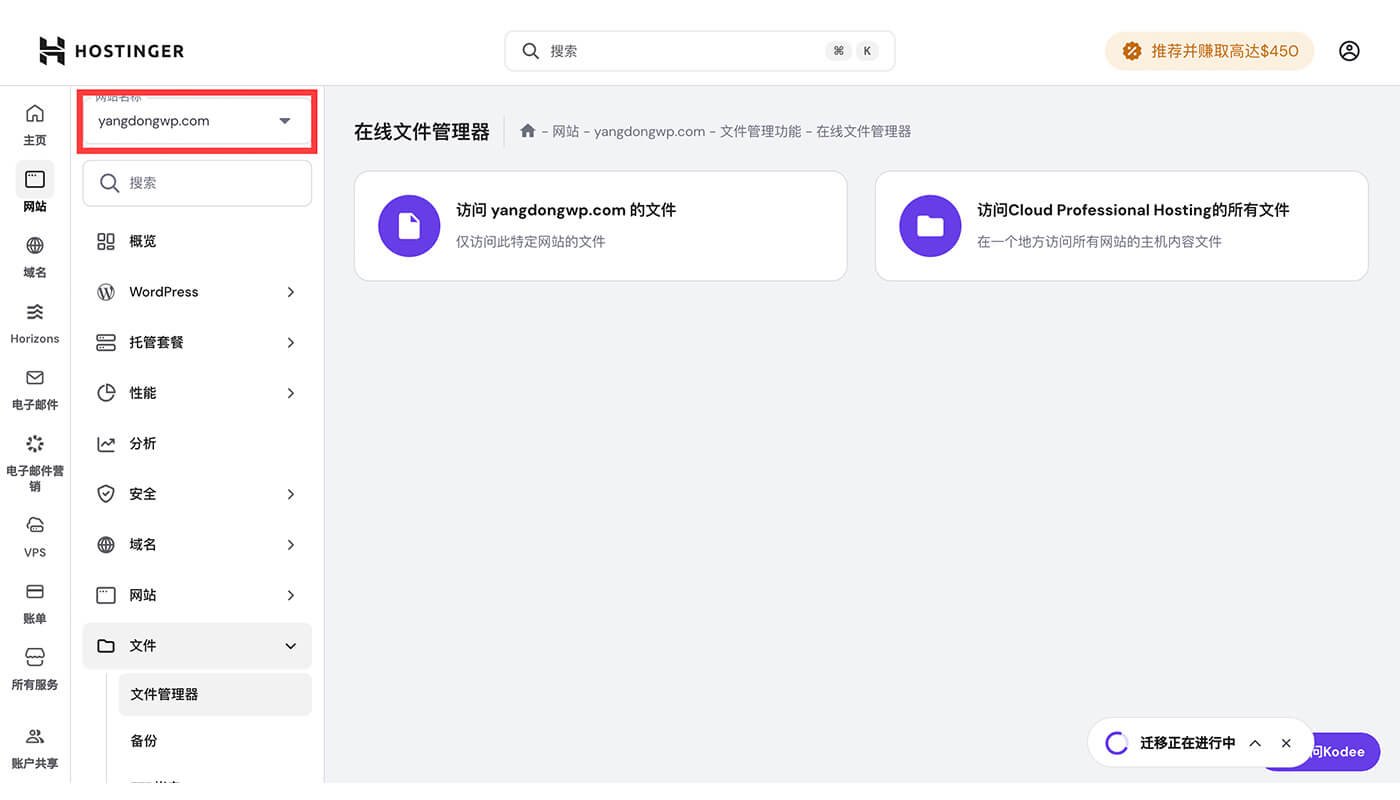Open the account profile icon top right

click(1349, 50)
